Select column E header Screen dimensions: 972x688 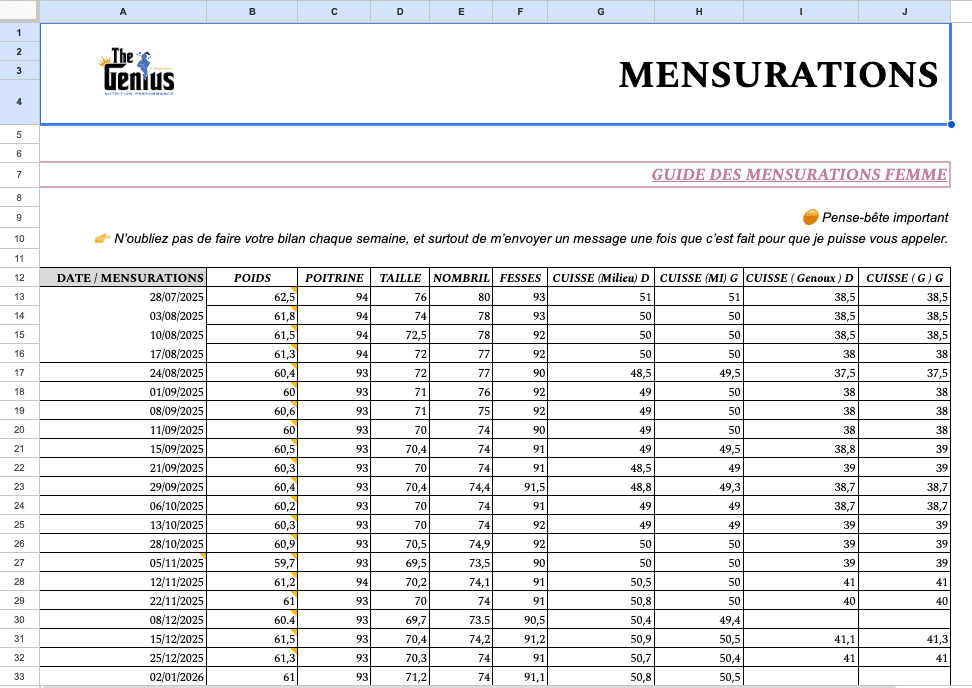coord(461,12)
